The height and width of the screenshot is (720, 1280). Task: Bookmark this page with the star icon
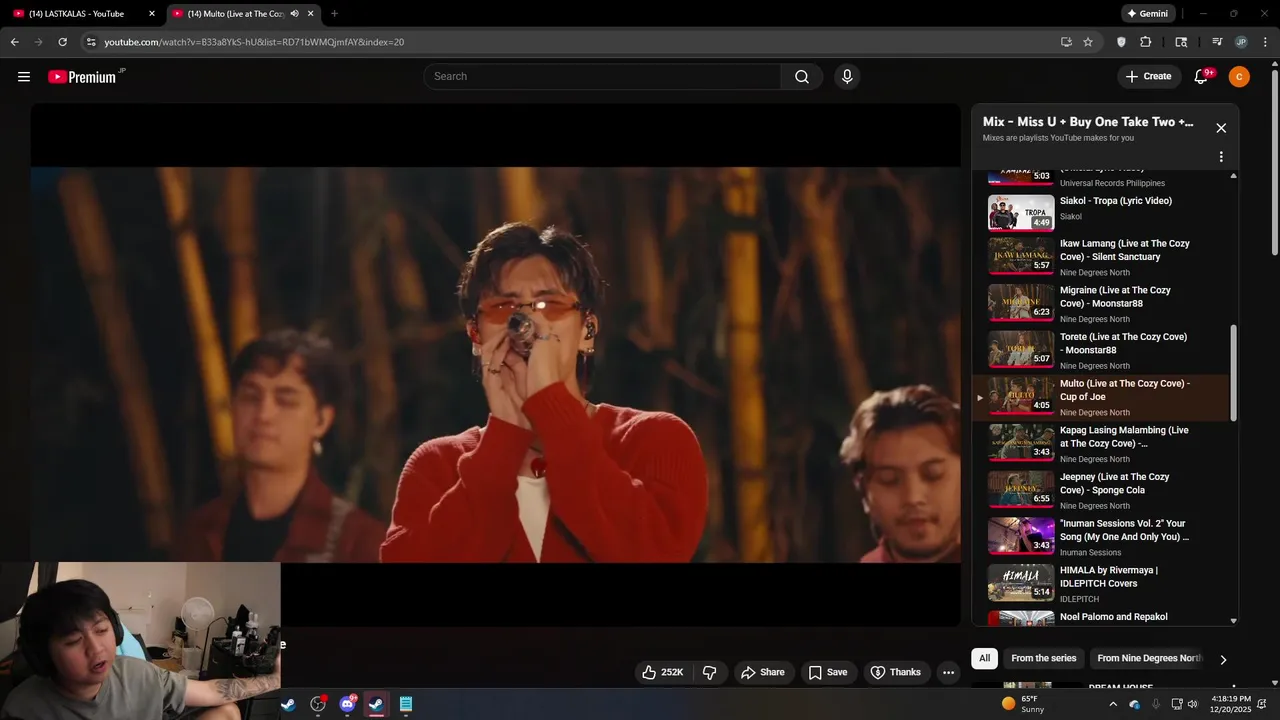pos(1088,42)
